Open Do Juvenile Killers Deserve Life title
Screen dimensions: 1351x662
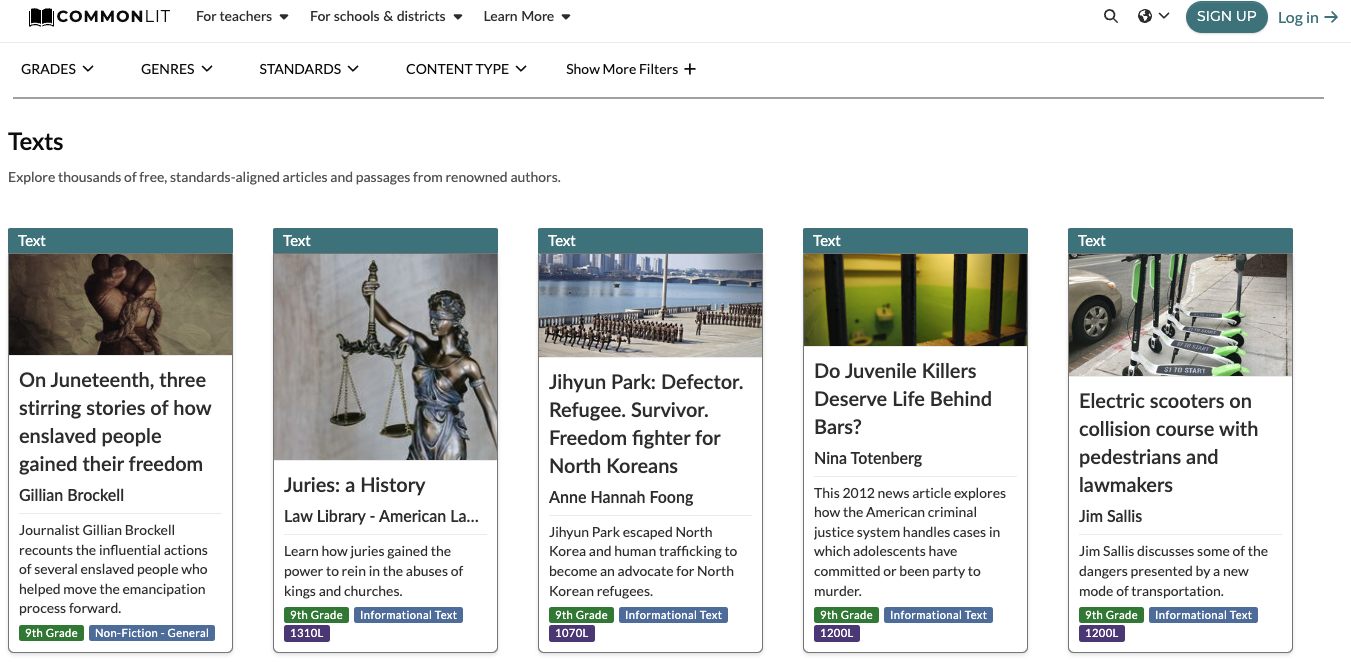(903, 399)
